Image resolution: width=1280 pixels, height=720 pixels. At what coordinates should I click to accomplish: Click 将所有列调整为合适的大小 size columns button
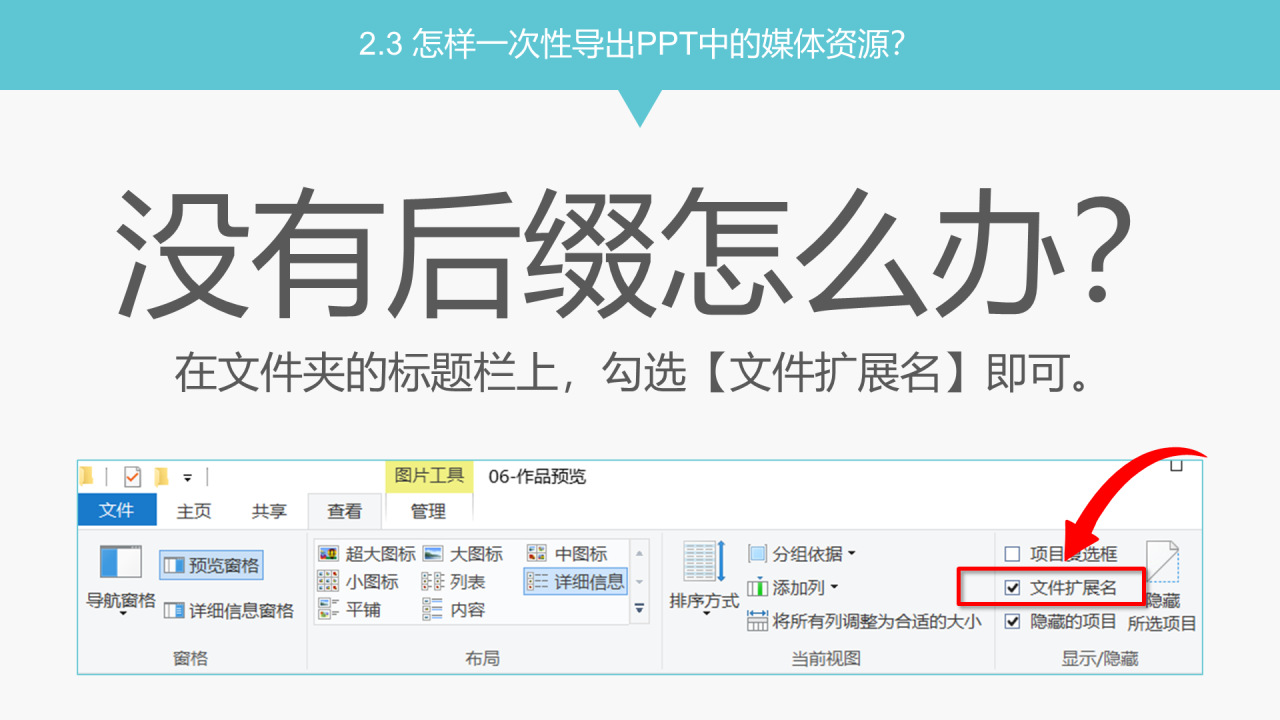coord(865,621)
